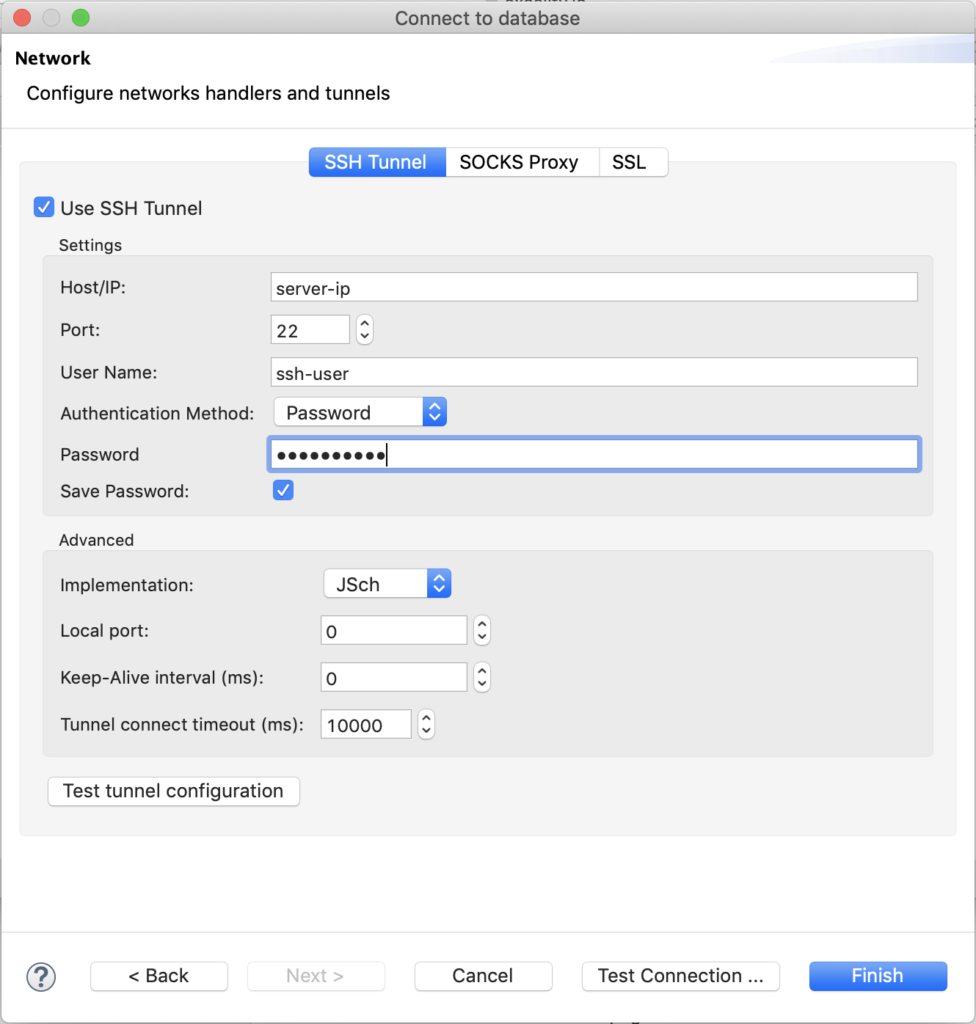Select the User Name field with ssh-user
This screenshot has width=976, height=1024.
point(594,371)
